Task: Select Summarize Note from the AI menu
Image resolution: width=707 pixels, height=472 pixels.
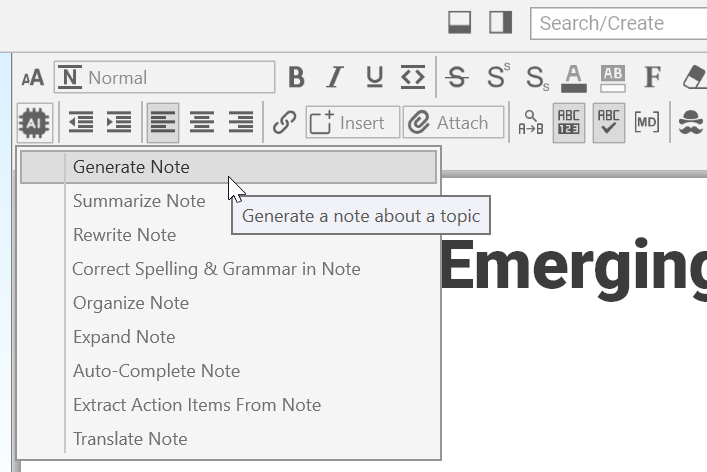Action: (139, 201)
